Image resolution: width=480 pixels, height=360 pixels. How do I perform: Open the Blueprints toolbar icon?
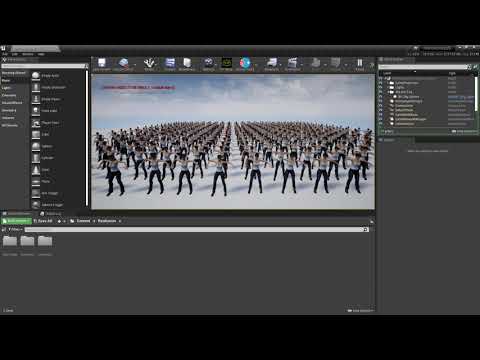coord(272,64)
